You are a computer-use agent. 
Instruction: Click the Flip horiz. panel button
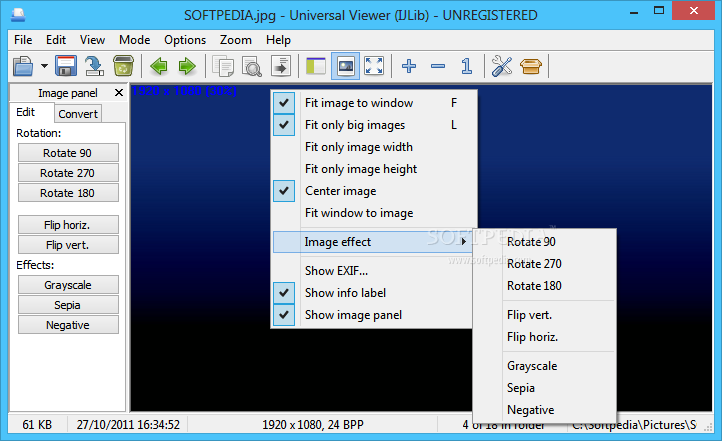click(x=68, y=225)
